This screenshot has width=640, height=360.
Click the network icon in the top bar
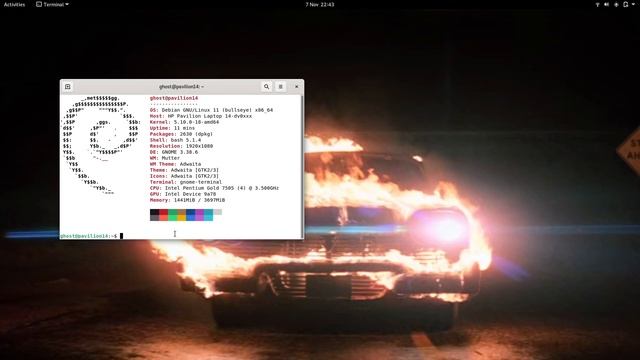tap(597, 4)
